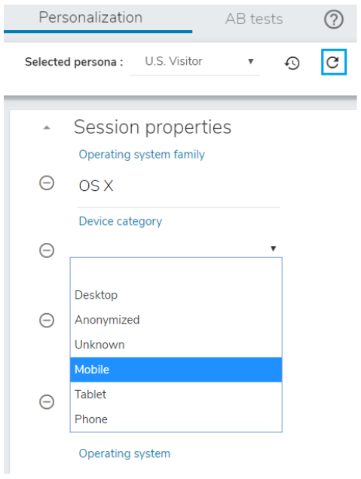Remove the OS X property with its minus icon

(47, 183)
